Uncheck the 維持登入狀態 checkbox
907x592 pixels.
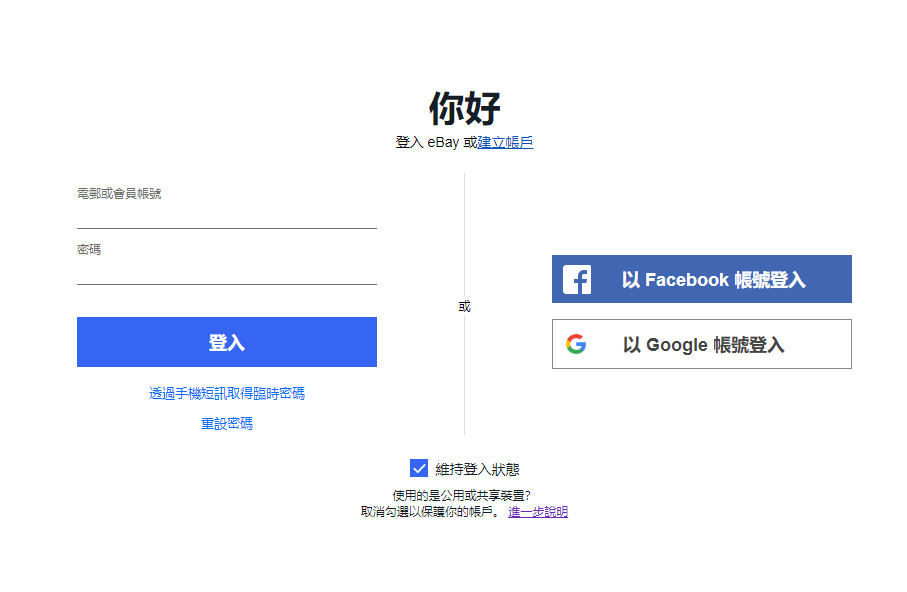coord(419,468)
